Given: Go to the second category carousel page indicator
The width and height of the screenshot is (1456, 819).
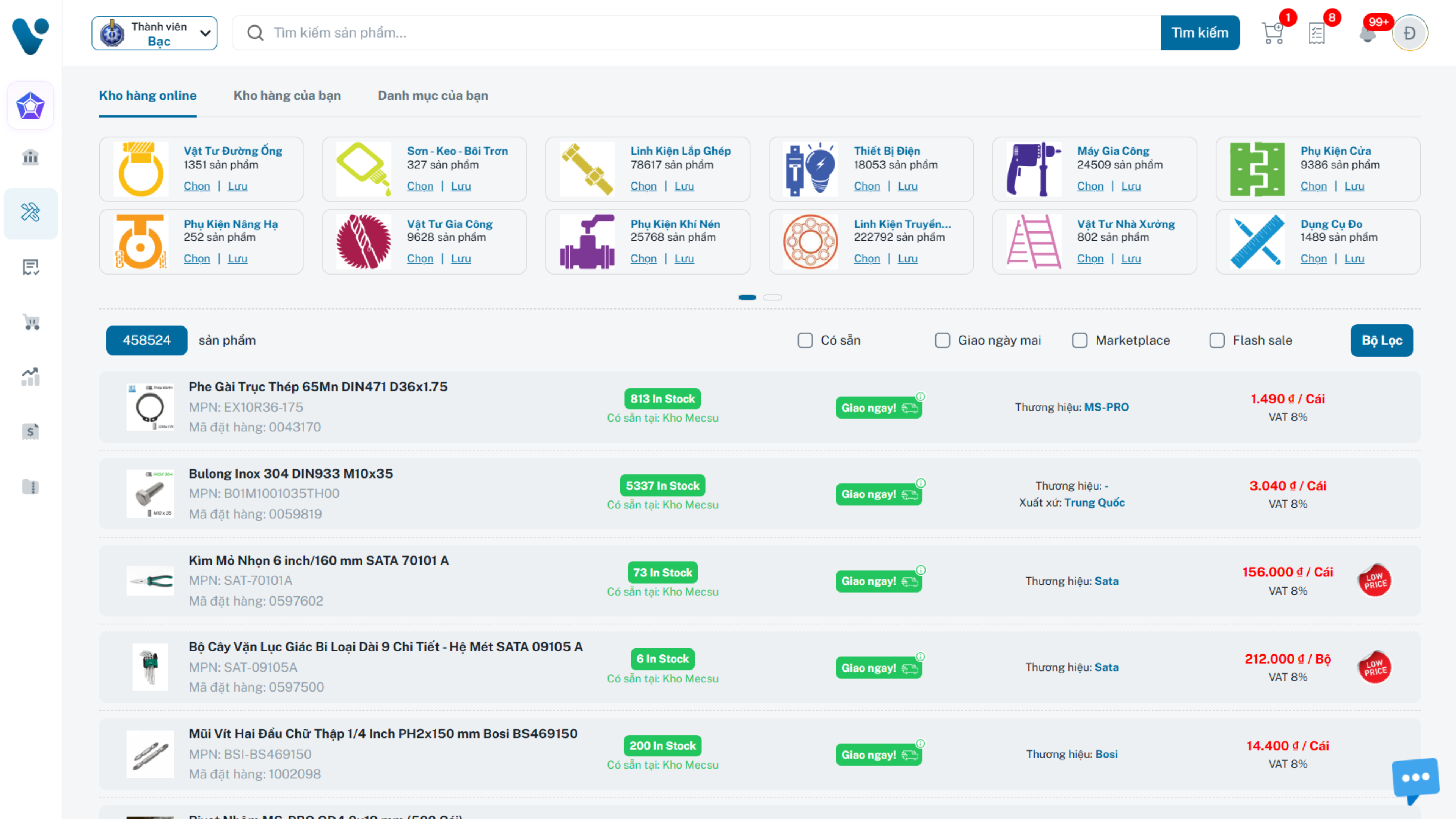Looking at the screenshot, I should click(772, 297).
